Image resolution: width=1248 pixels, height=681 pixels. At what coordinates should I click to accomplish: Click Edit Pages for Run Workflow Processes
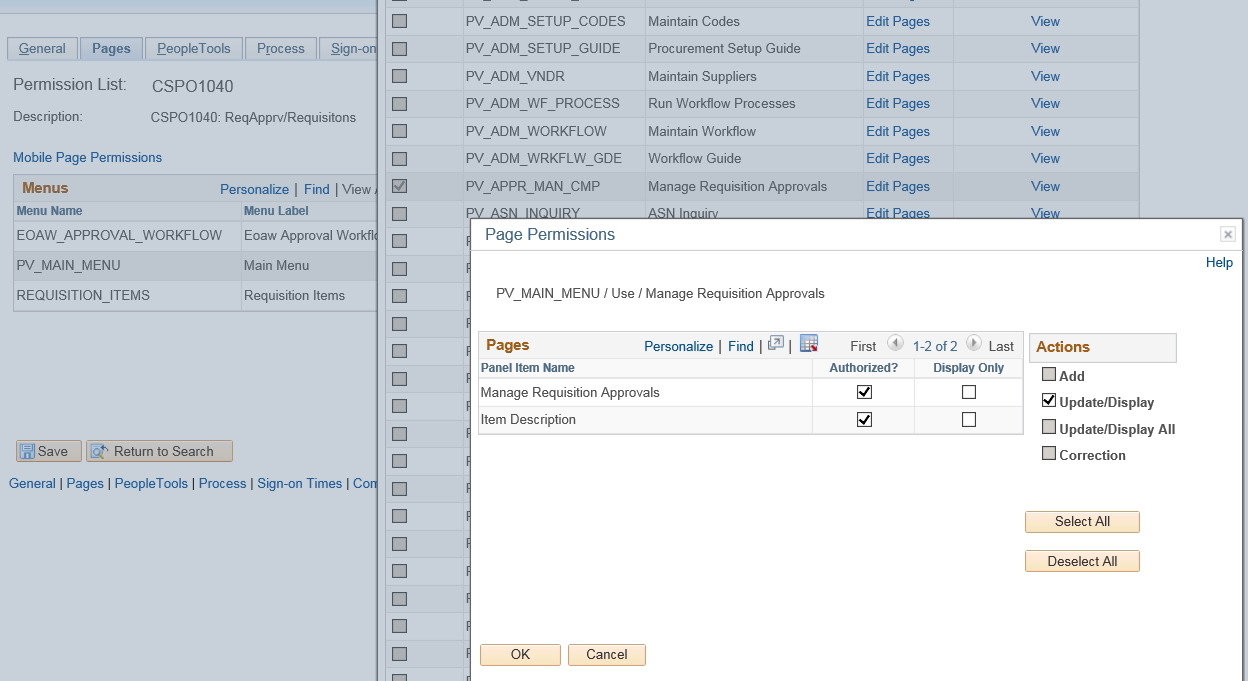(x=898, y=103)
